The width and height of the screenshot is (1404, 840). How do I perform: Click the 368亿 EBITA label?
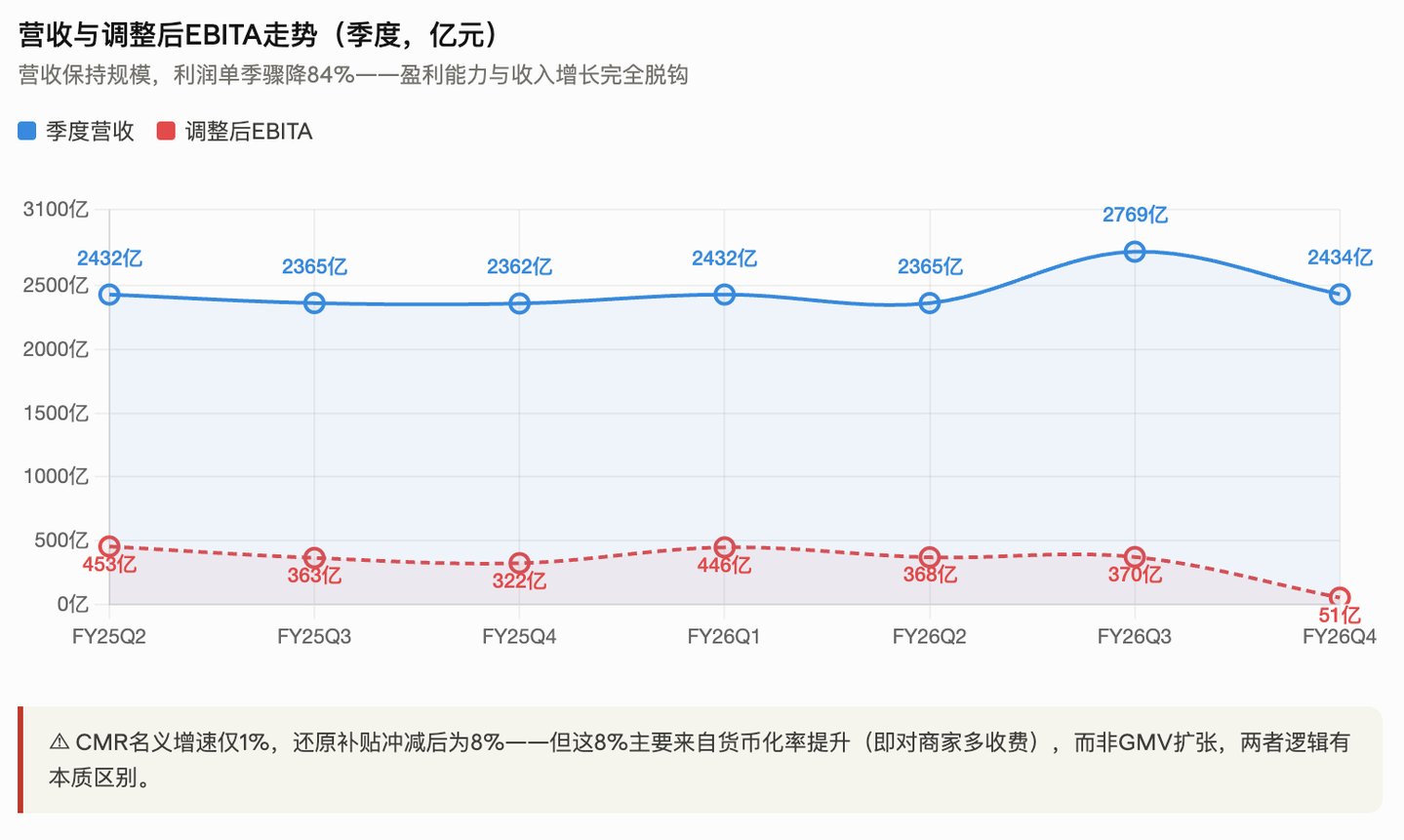coord(930,575)
